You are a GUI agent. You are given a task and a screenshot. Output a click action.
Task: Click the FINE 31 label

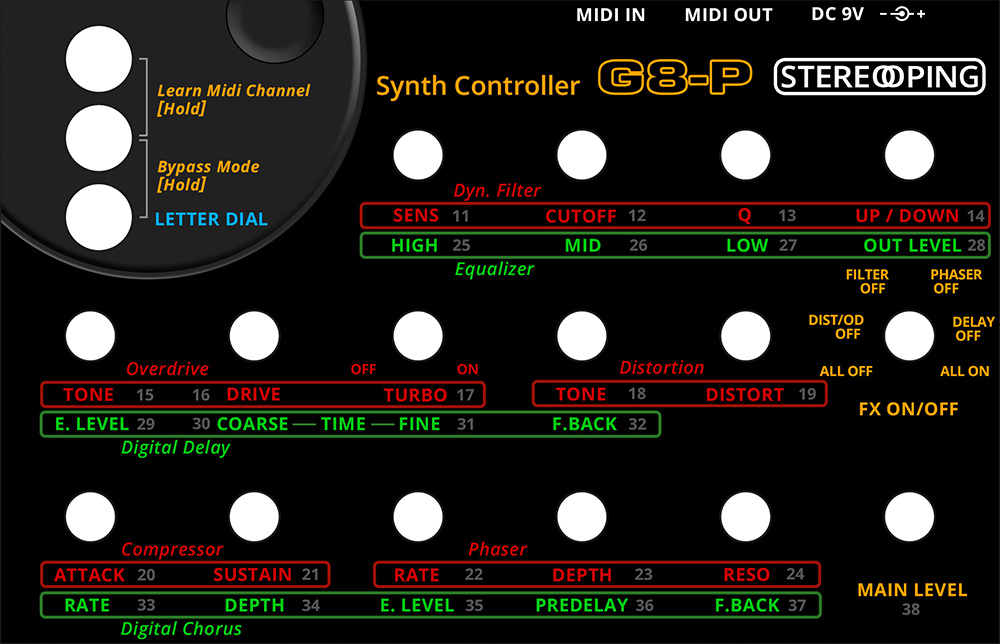coord(437,424)
